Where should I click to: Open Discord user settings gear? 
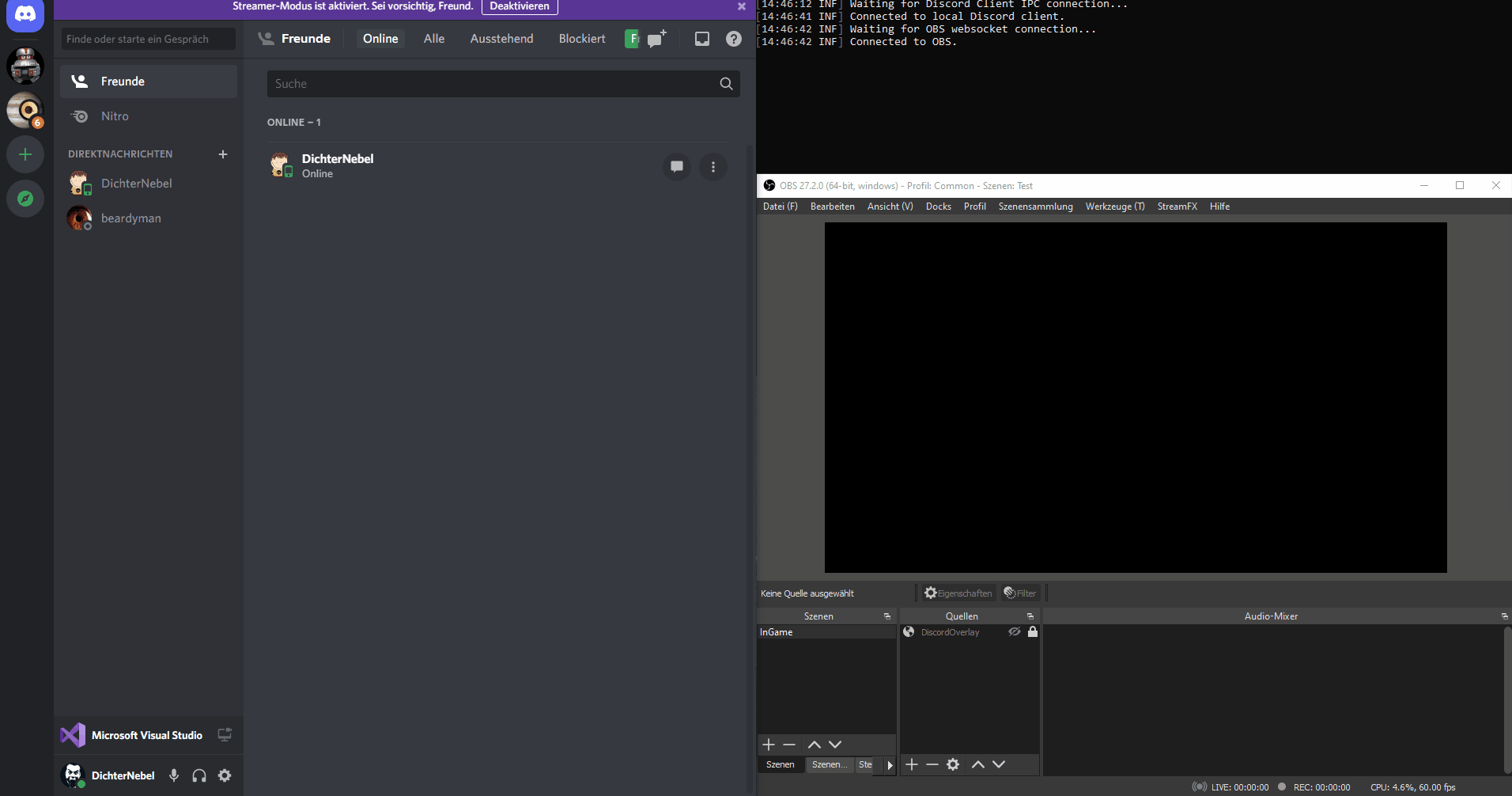pyautogui.click(x=225, y=775)
